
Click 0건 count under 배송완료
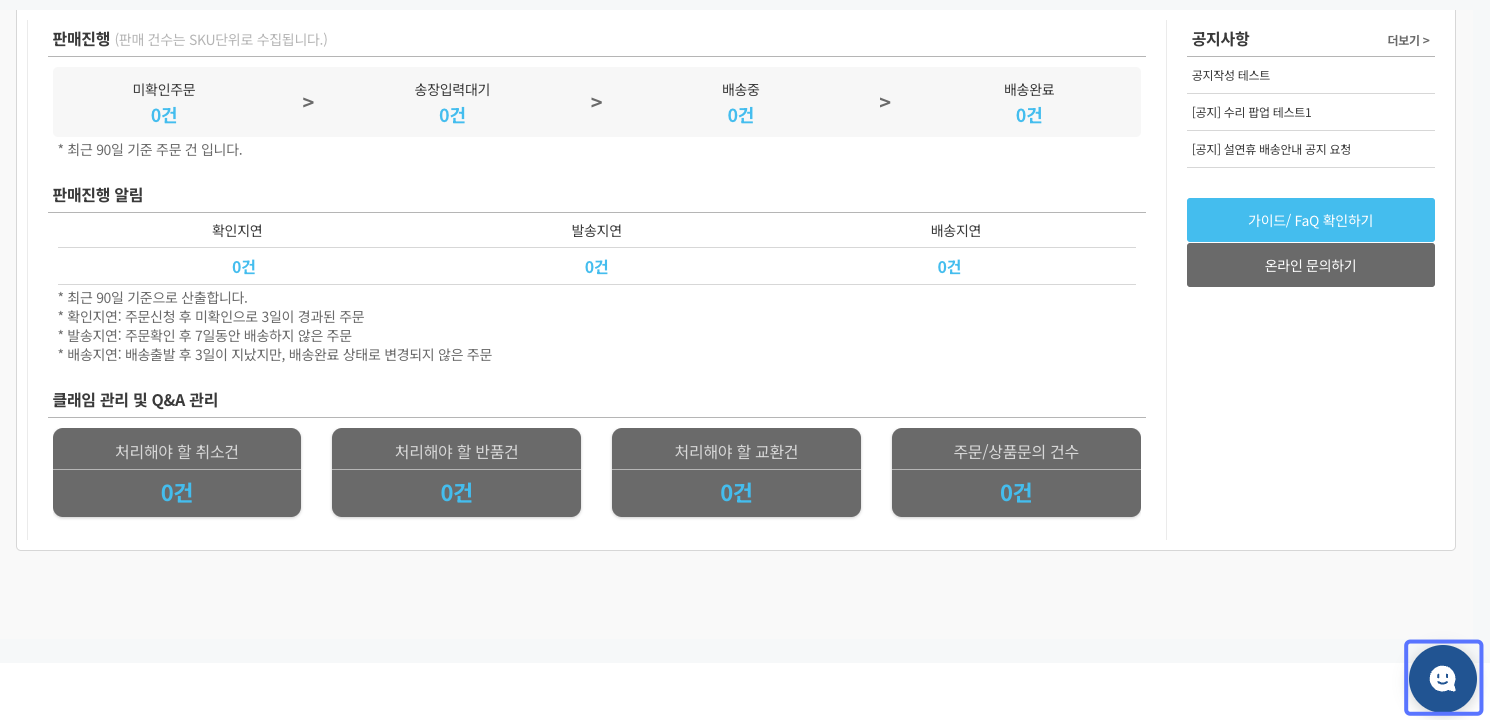pos(1029,115)
